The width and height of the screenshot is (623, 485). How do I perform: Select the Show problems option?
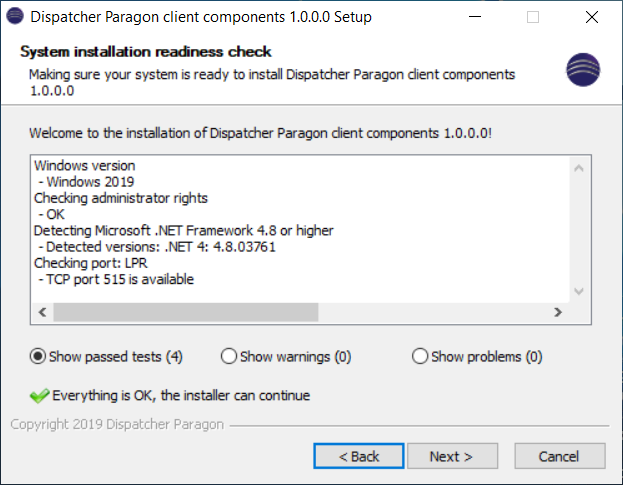pos(420,357)
